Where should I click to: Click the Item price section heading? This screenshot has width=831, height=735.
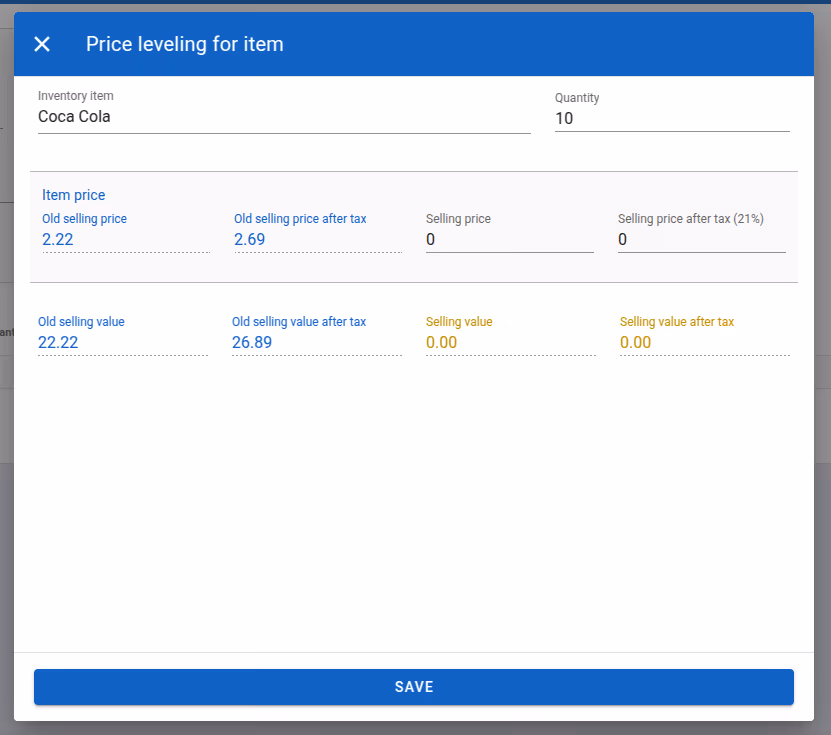74,195
